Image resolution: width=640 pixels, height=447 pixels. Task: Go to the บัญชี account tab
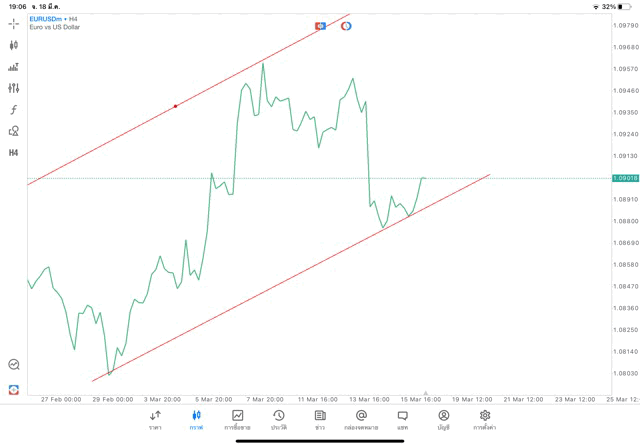point(443,419)
